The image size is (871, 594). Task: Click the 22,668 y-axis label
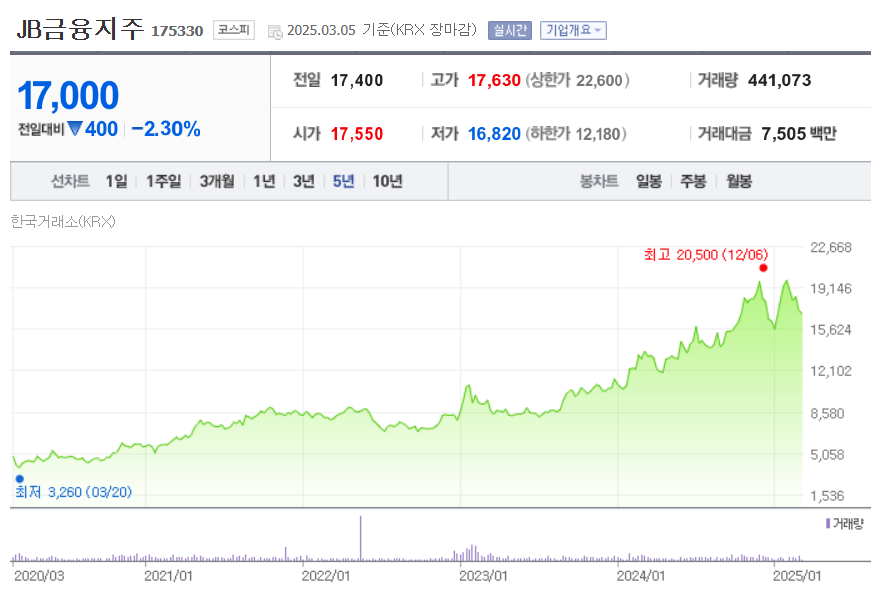point(830,247)
